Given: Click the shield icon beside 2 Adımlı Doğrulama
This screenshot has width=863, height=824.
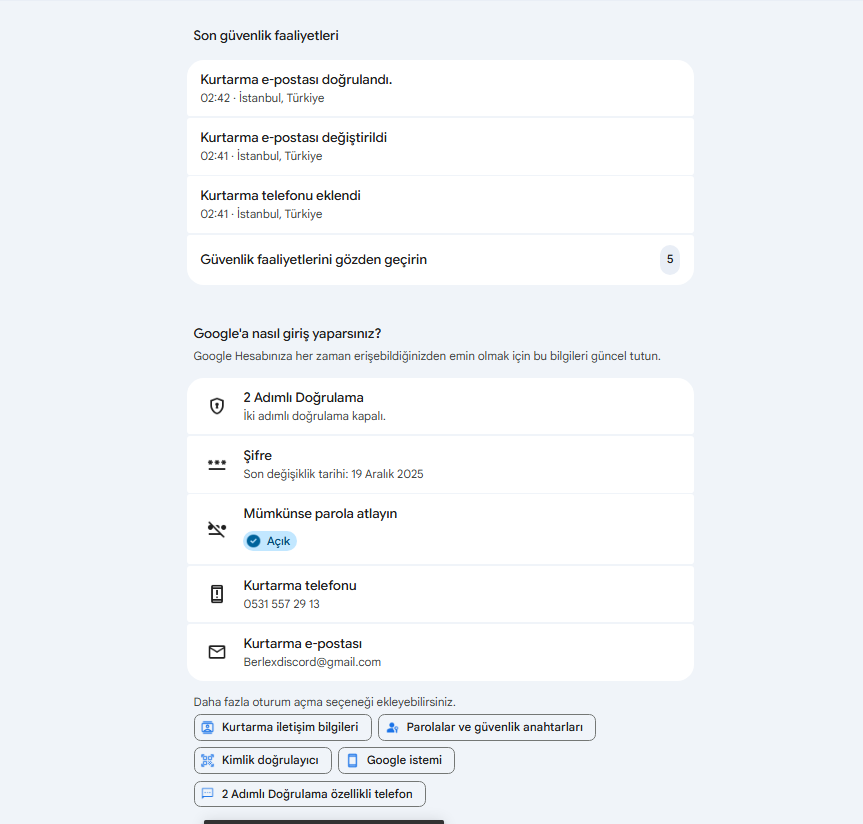Looking at the screenshot, I should 217,406.
